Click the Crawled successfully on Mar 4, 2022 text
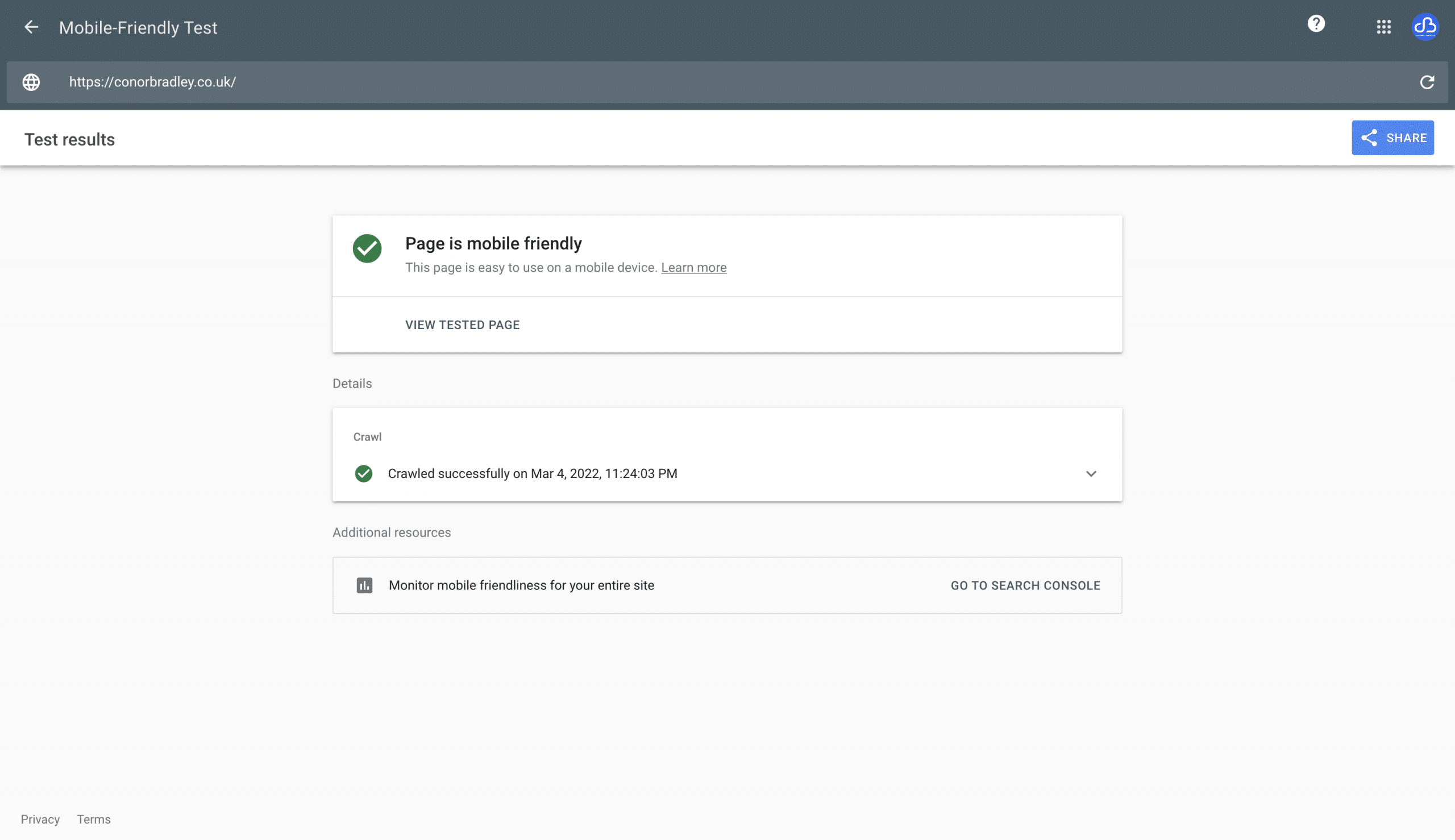The height and width of the screenshot is (840, 1455). (x=533, y=473)
